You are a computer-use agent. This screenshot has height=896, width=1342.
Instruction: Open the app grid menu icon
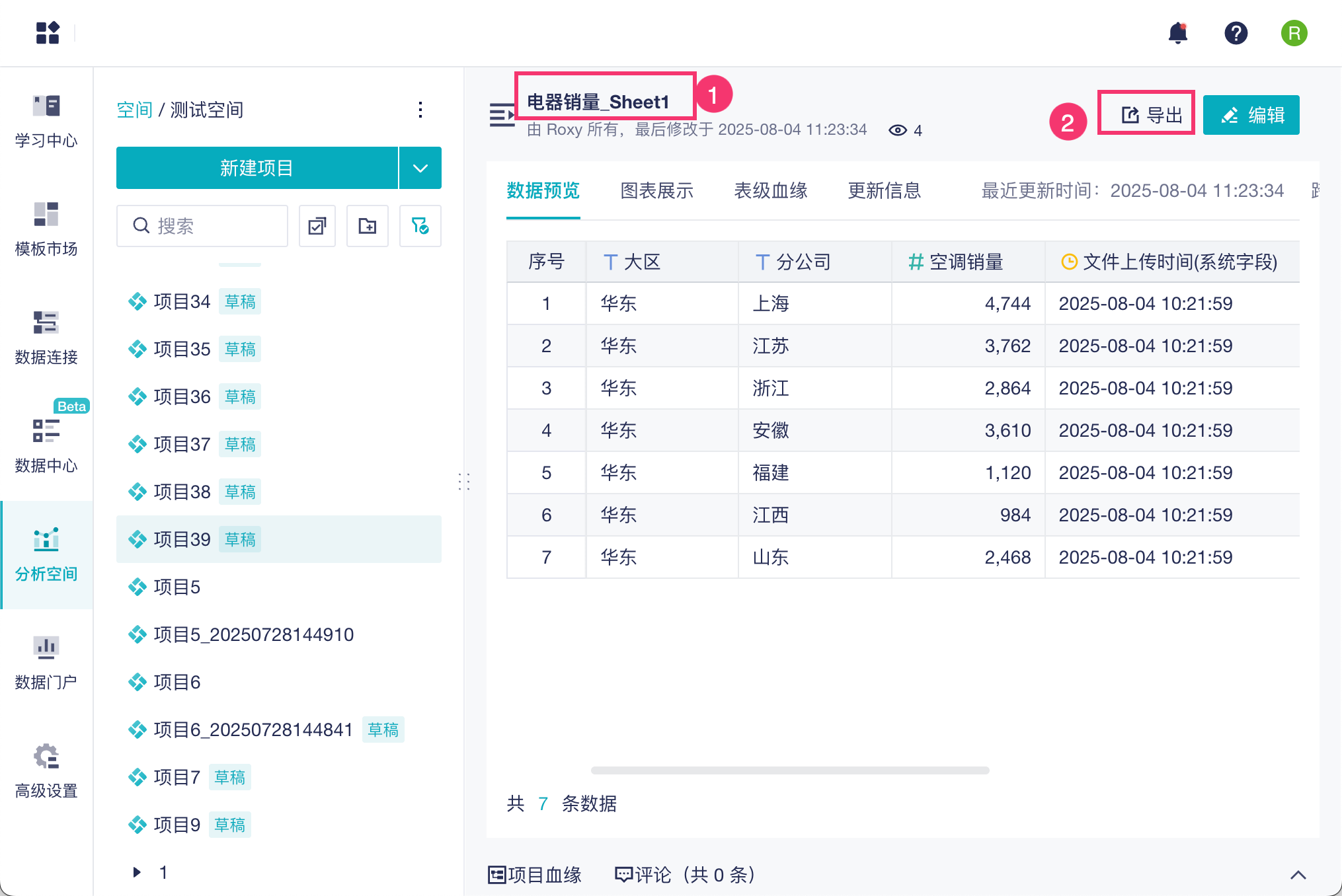tap(48, 33)
